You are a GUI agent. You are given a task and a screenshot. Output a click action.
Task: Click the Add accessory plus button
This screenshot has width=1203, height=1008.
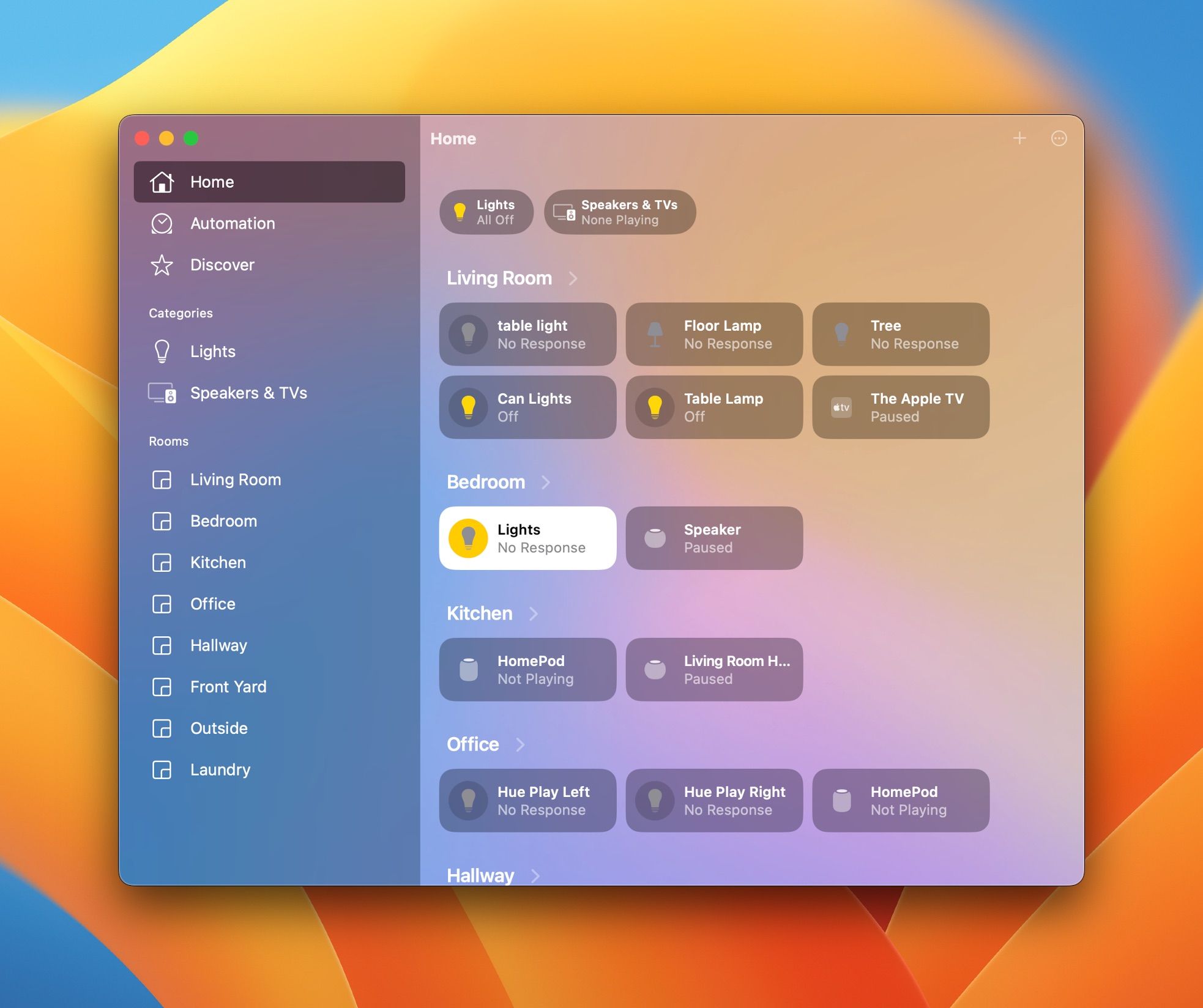click(1020, 138)
